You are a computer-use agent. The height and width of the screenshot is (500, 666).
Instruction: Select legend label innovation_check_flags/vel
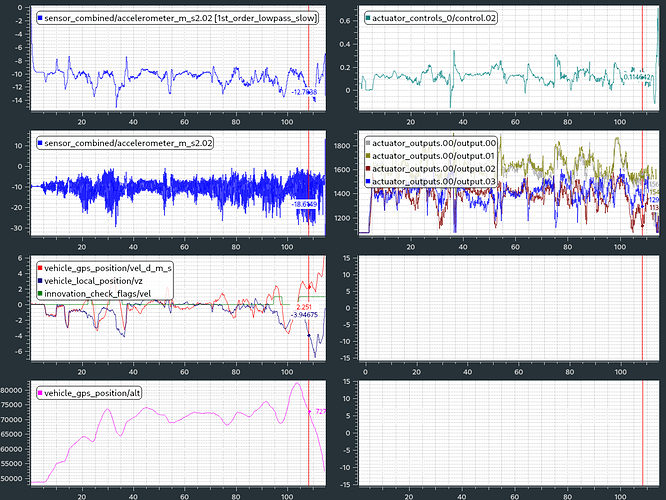coord(98,294)
